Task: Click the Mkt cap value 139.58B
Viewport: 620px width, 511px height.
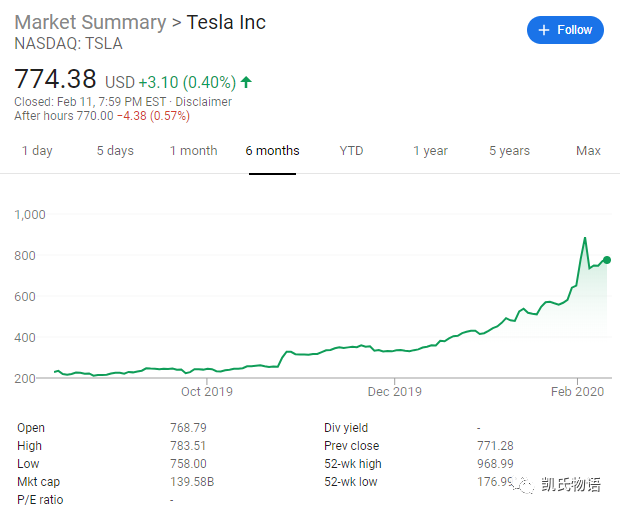Action: point(192,482)
